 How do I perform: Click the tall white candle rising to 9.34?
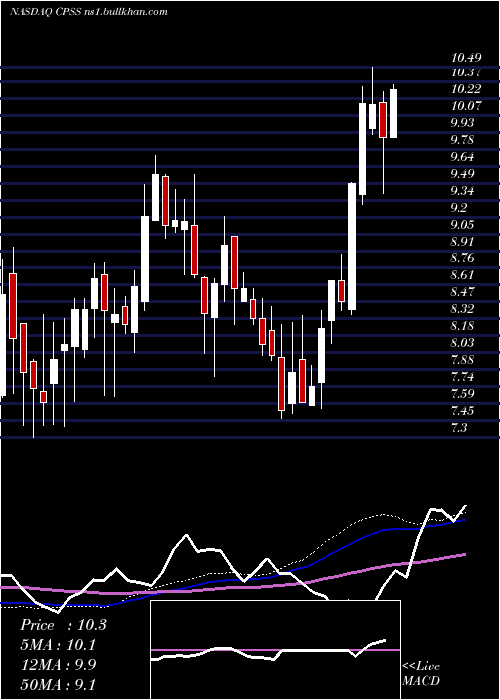[x=352, y=246]
